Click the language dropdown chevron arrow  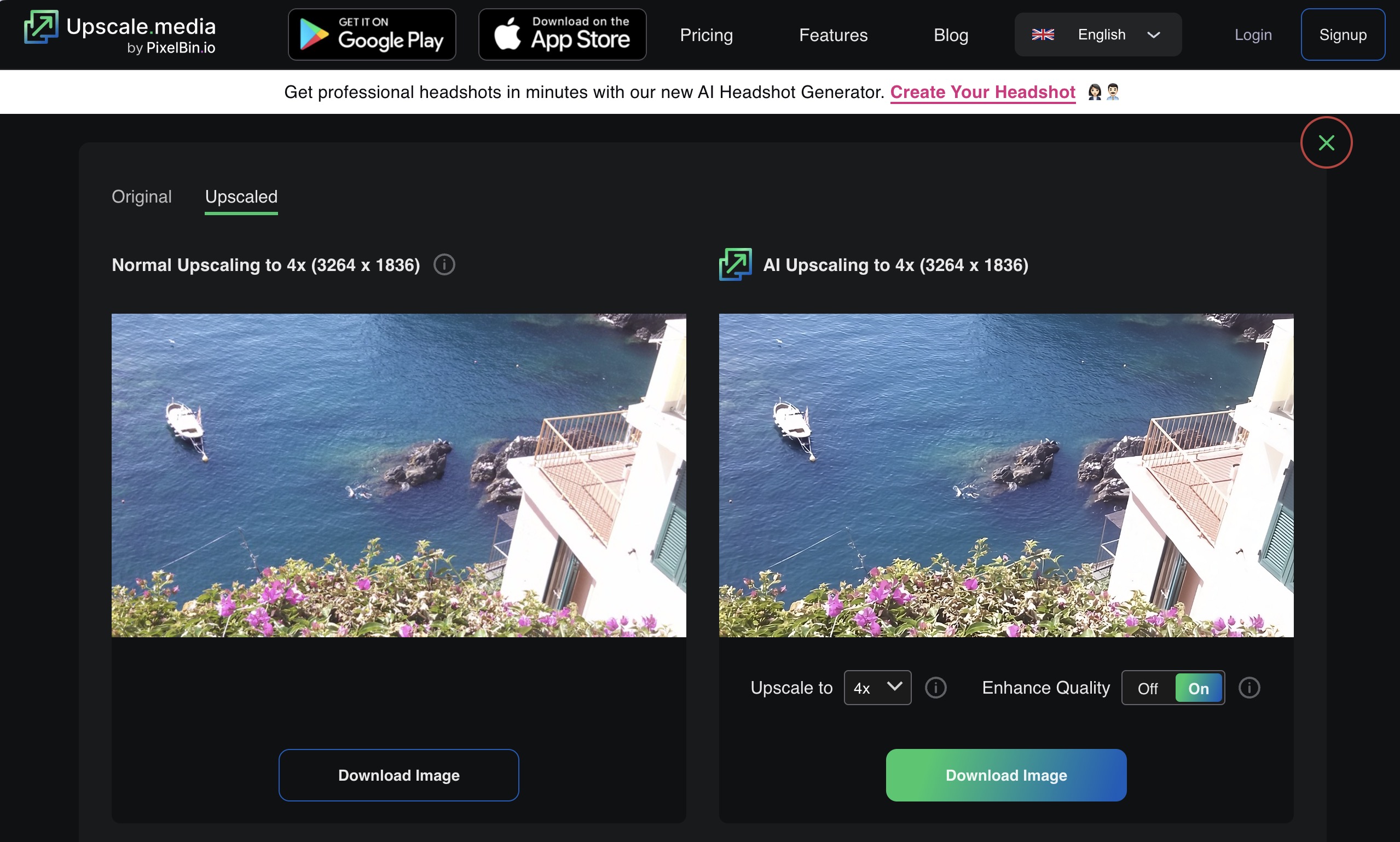coord(1153,34)
